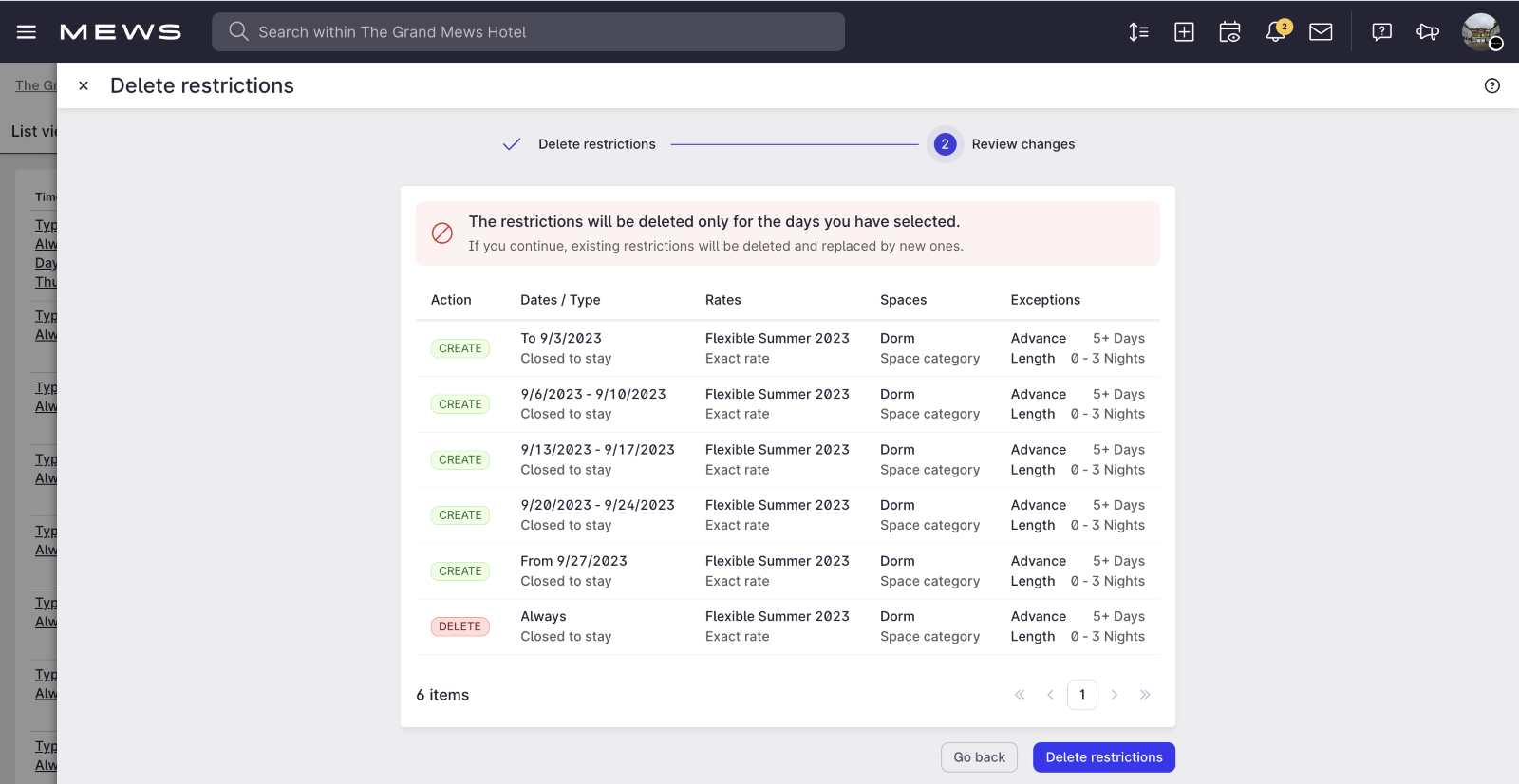Jump to first page with double chevron
This screenshot has width=1519, height=784.
[x=1020, y=695]
